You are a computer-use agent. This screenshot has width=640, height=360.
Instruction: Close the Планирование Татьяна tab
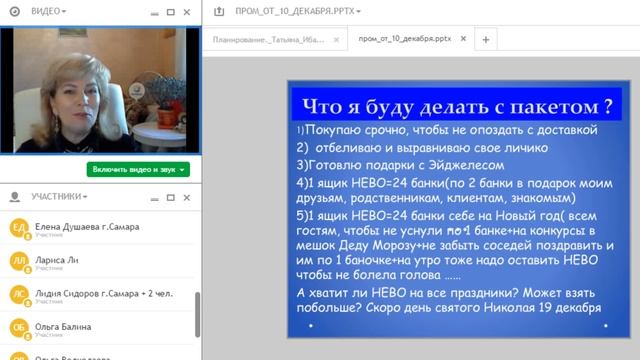click(x=336, y=40)
